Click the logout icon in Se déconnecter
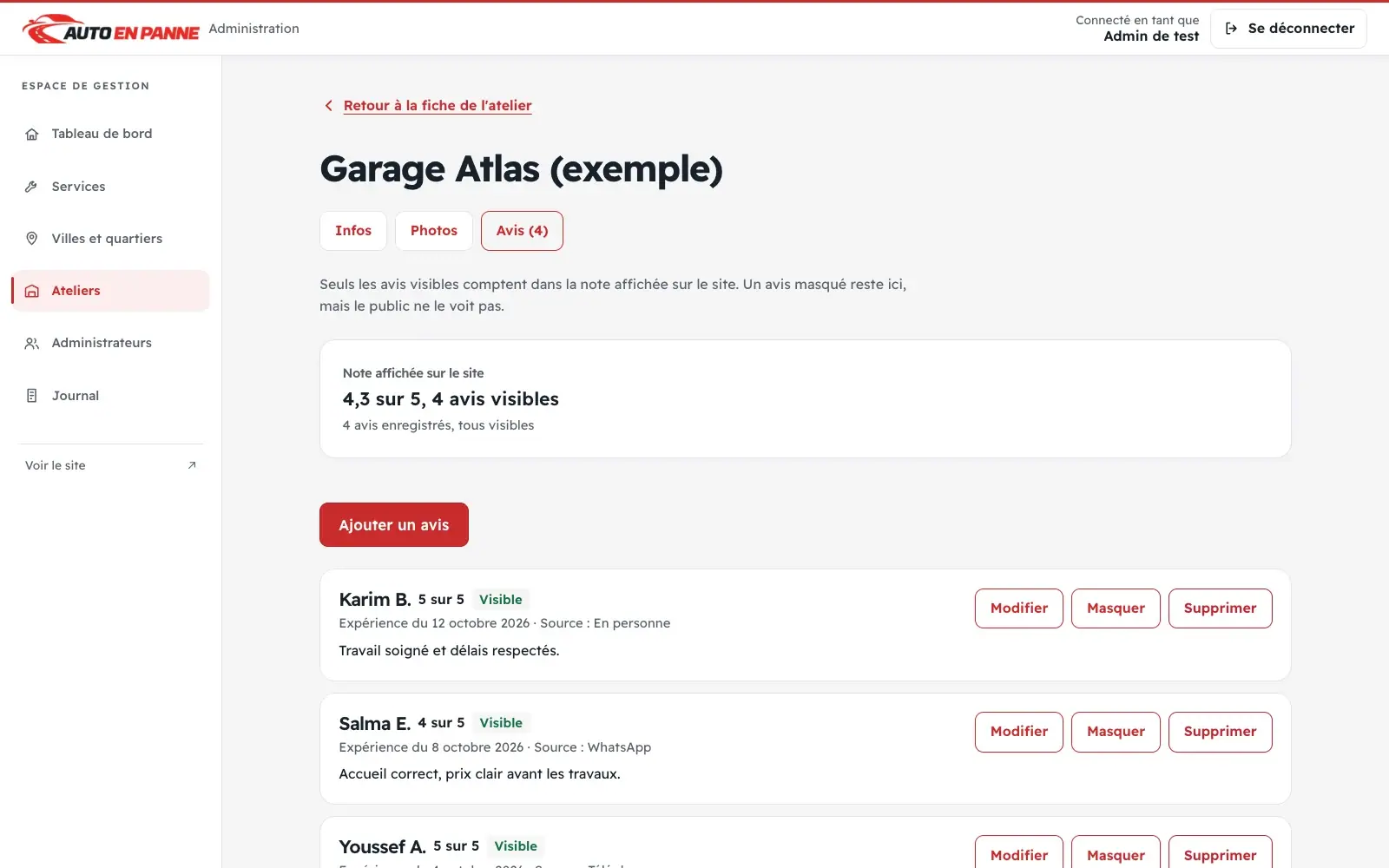Image resolution: width=1389 pixels, height=868 pixels. (x=1231, y=29)
